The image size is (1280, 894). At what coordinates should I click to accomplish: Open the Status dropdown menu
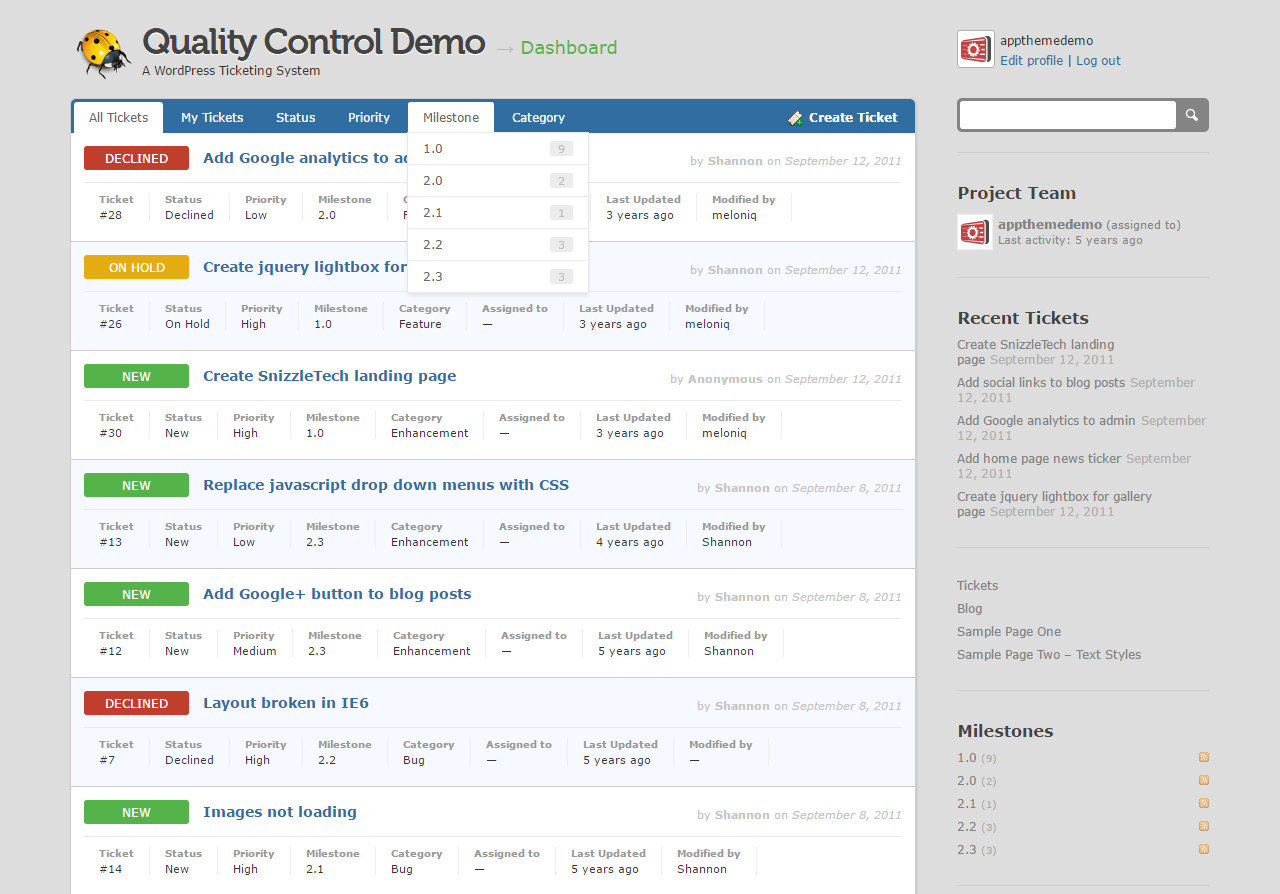[x=295, y=117]
